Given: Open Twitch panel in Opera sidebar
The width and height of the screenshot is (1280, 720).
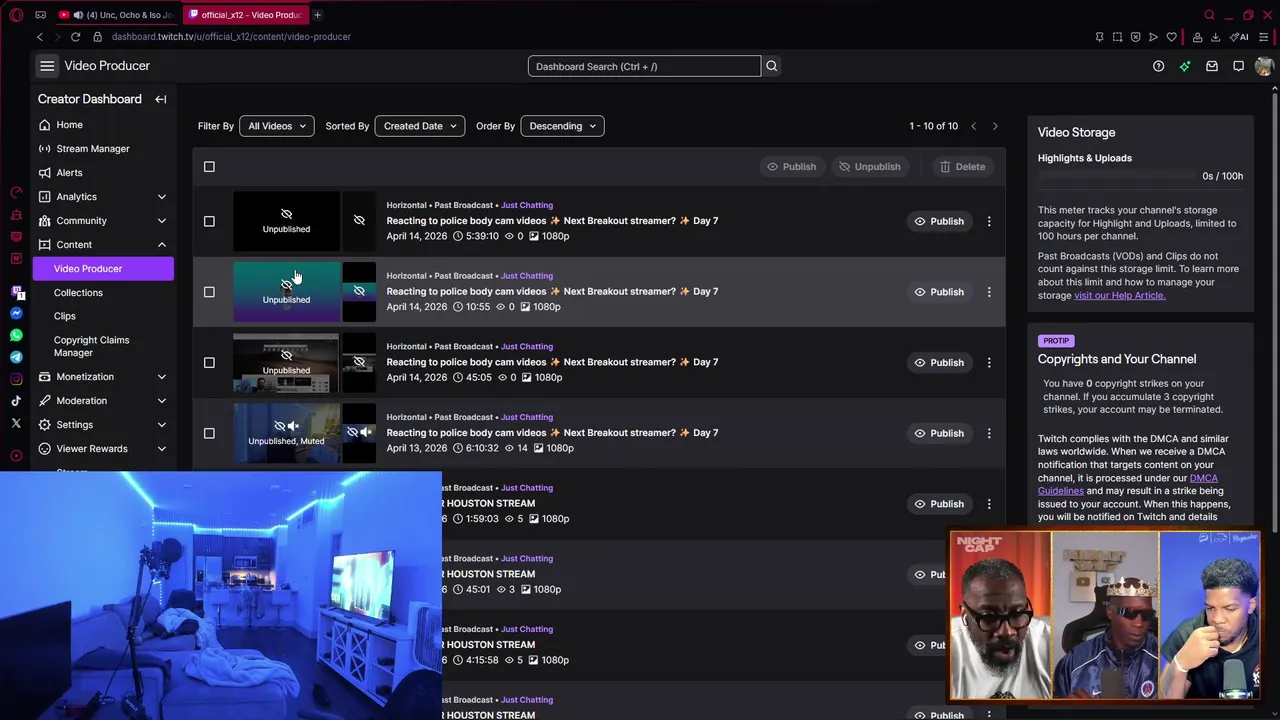Looking at the screenshot, I should coord(16,291).
